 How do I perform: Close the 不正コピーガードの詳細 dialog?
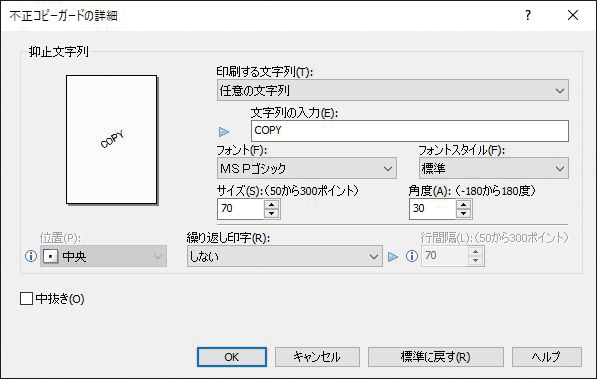573,15
